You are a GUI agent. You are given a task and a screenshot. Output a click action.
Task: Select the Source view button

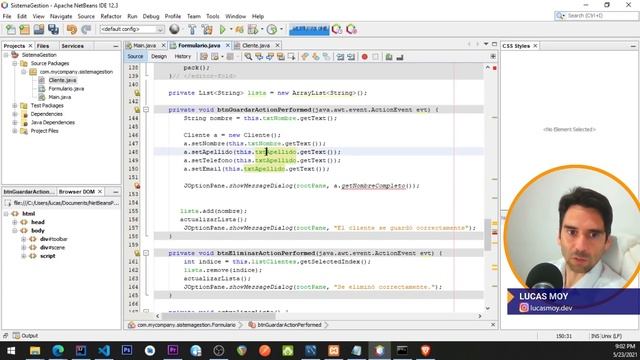click(135, 56)
